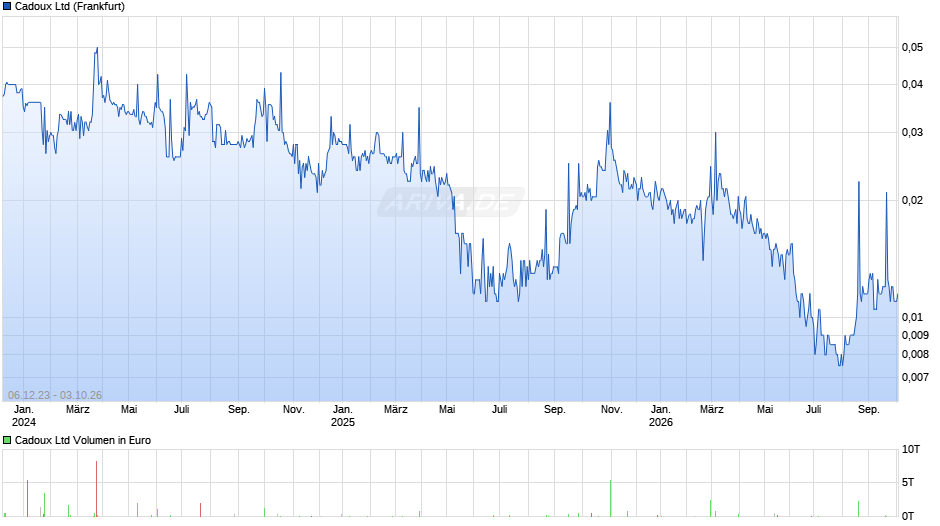Click the "Jan. 2025" time axis label
Viewport: 940px width, 526px height.
click(x=343, y=416)
